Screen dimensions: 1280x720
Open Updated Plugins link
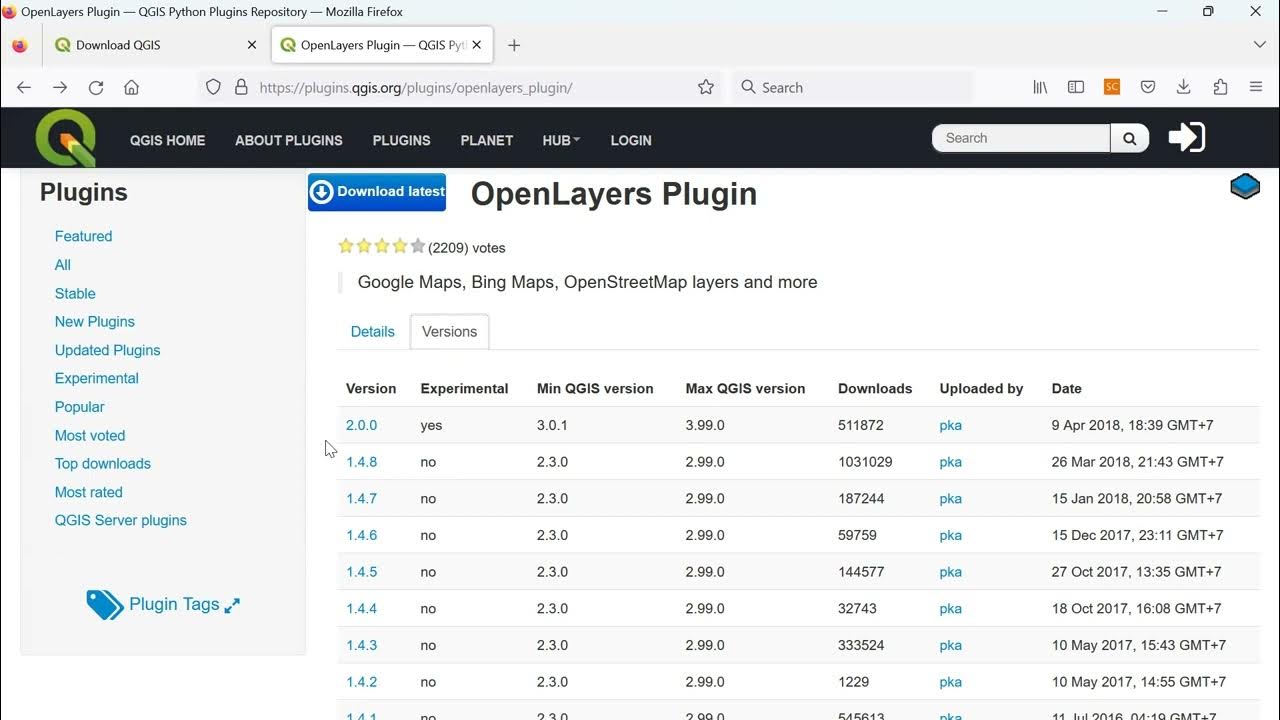[x=107, y=351]
